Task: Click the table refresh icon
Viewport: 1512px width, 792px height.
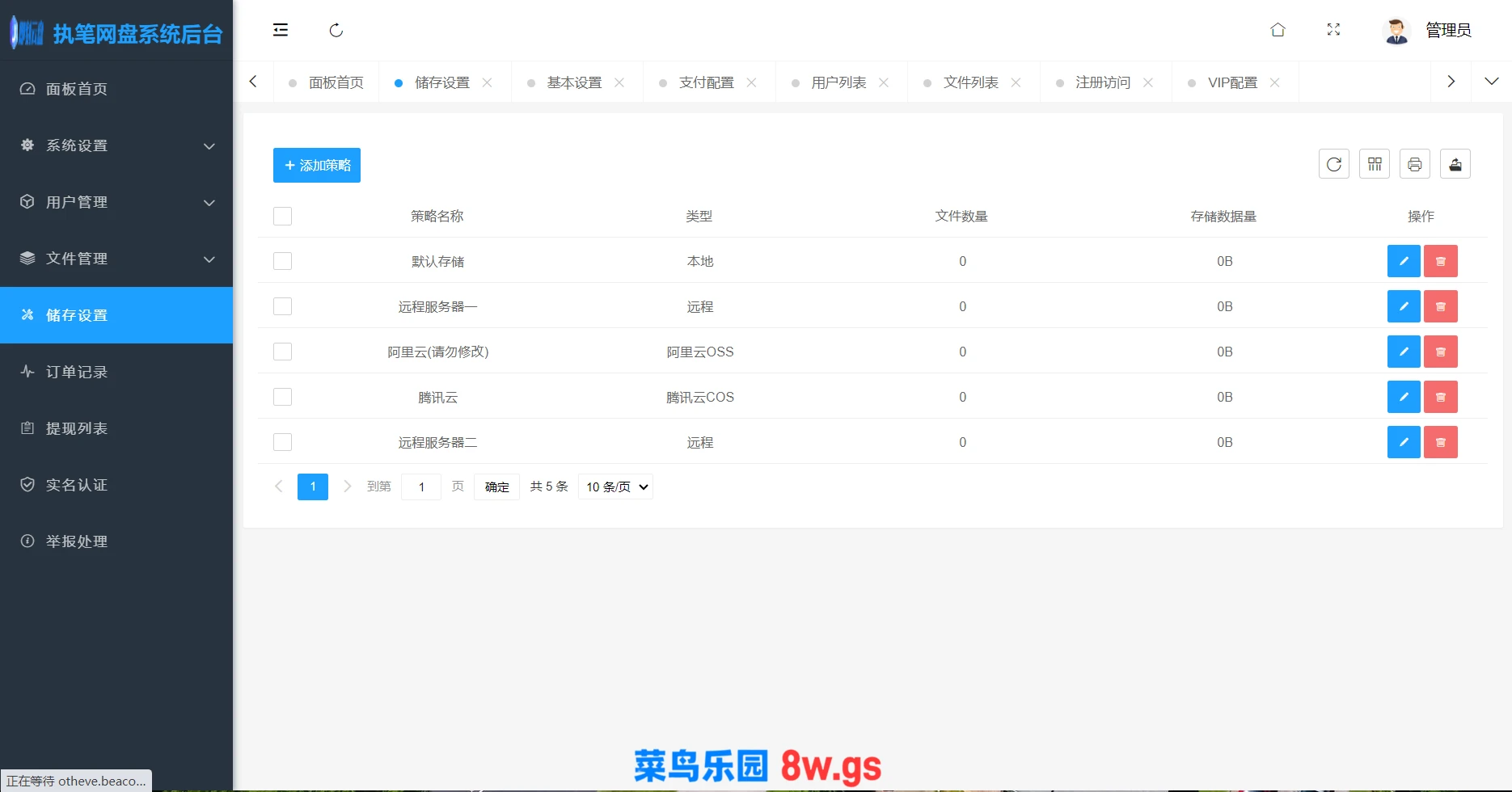Action: click(1334, 164)
